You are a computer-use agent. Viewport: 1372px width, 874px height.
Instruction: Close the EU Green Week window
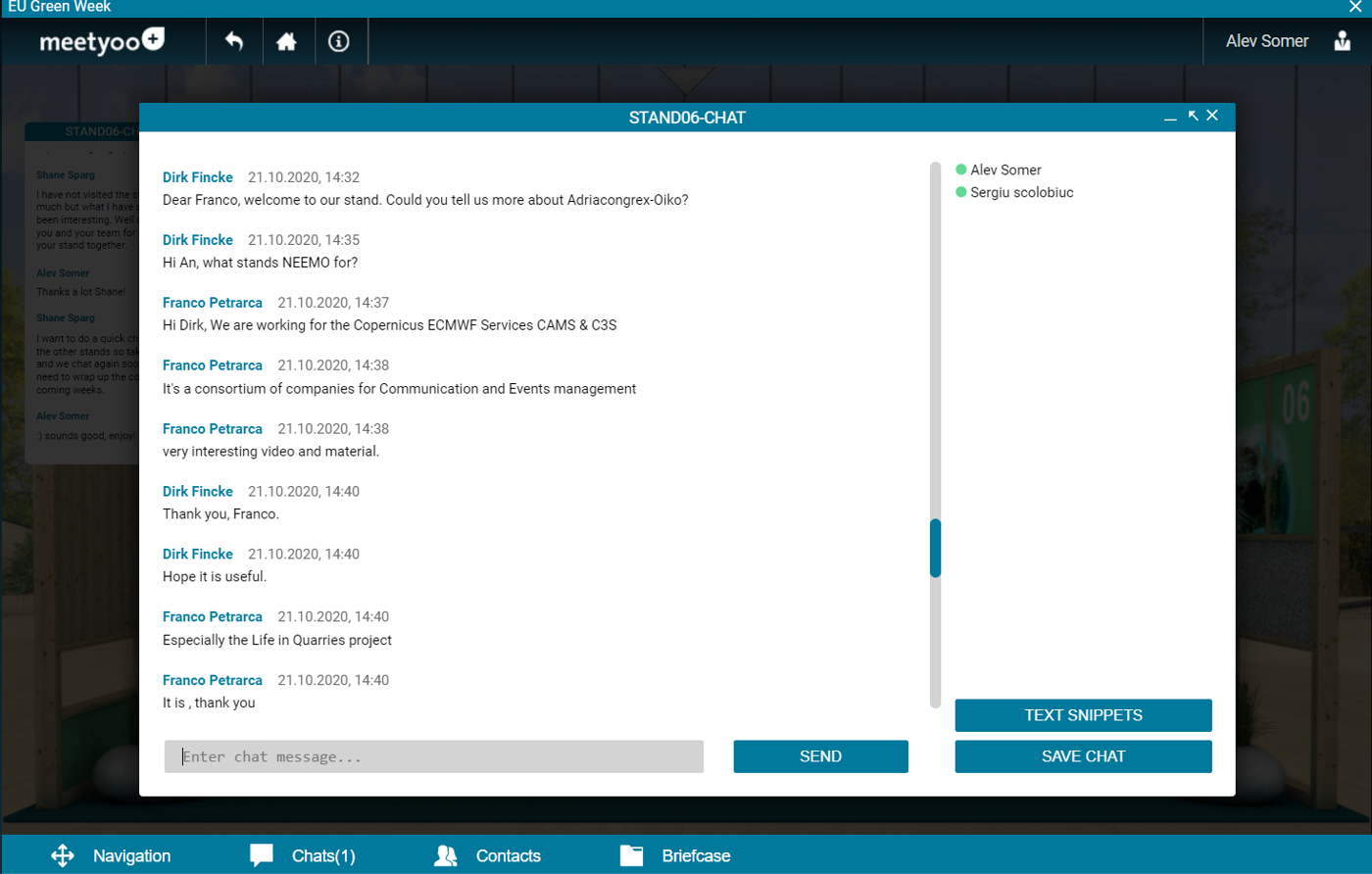(1356, 7)
